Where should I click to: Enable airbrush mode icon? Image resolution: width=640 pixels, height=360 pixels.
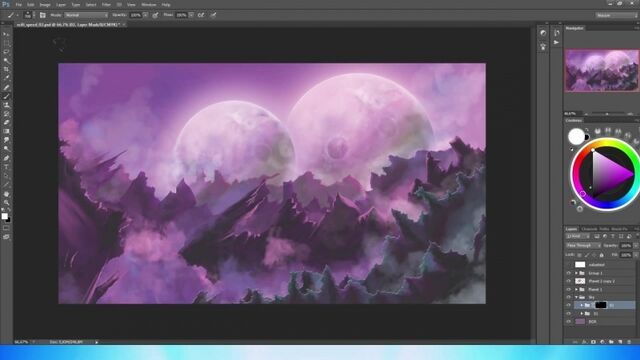click(x=201, y=15)
